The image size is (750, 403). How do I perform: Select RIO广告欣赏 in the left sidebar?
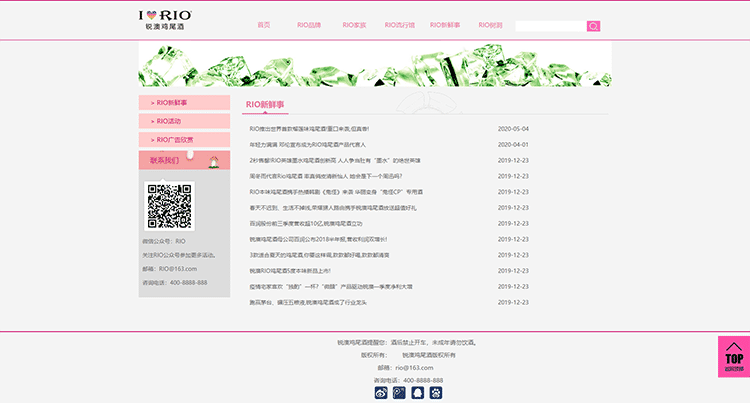pos(184,140)
